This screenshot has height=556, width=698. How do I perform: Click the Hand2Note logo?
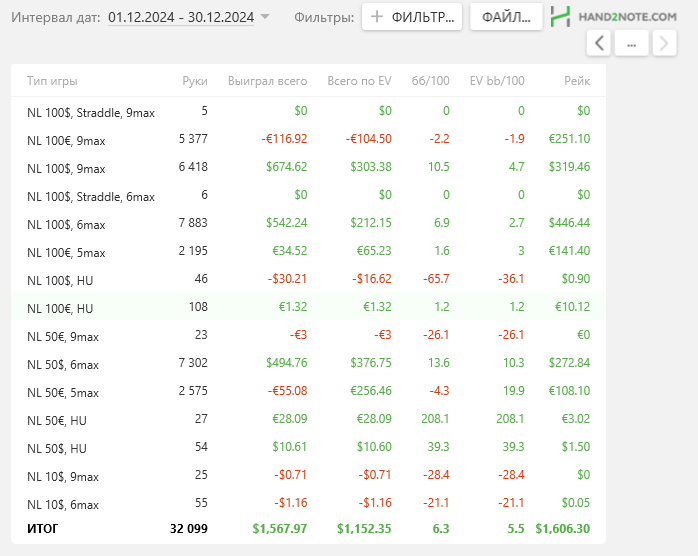coord(613,17)
